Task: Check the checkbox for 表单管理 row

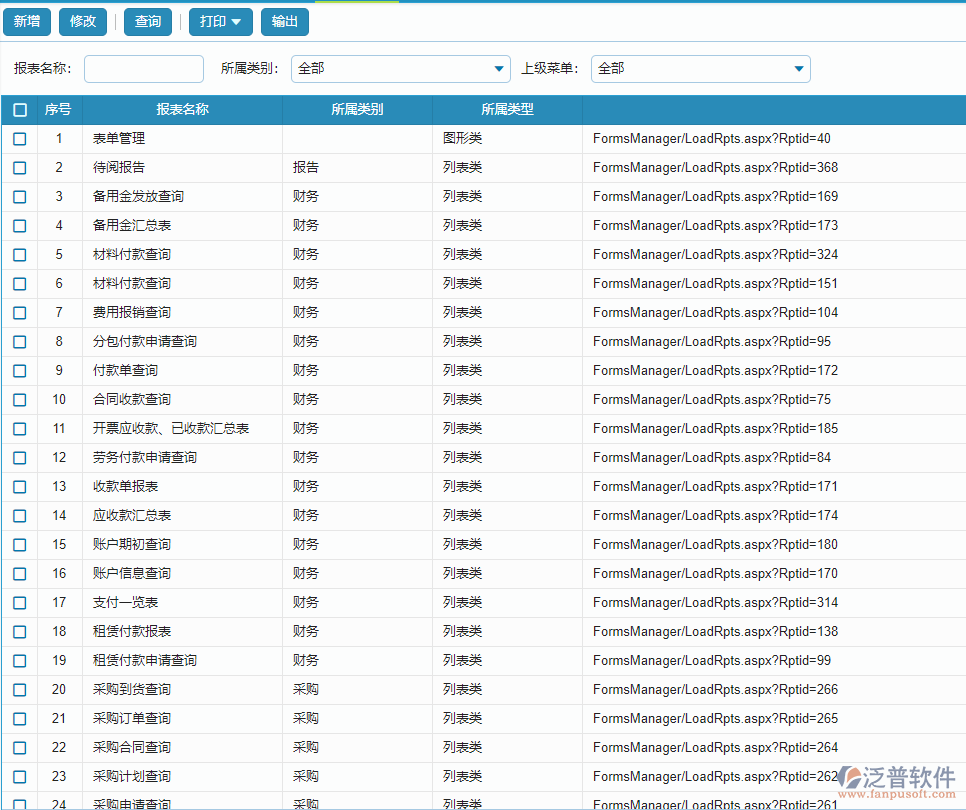Action: [x=18, y=138]
